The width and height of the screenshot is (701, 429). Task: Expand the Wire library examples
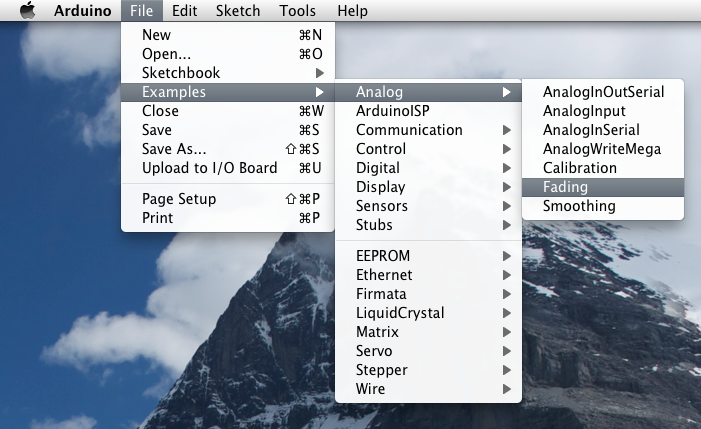coord(428,389)
